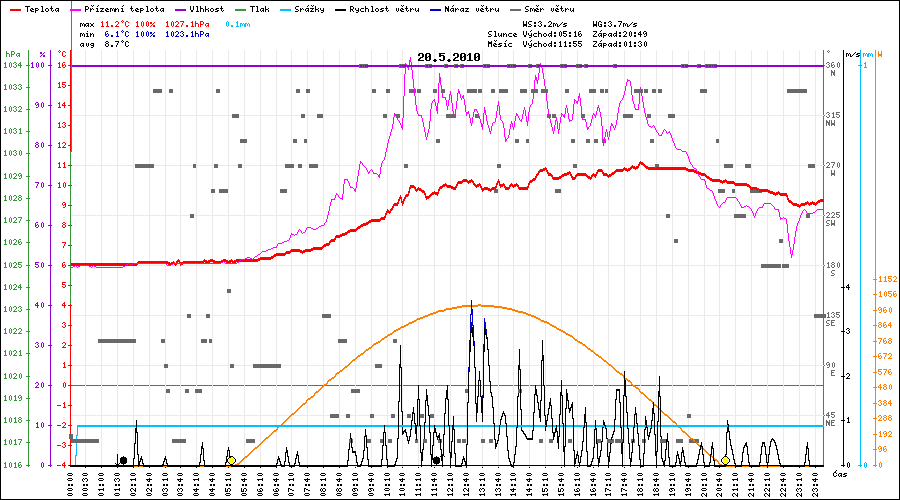Click the 23:40 time axis label

(x=813, y=484)
